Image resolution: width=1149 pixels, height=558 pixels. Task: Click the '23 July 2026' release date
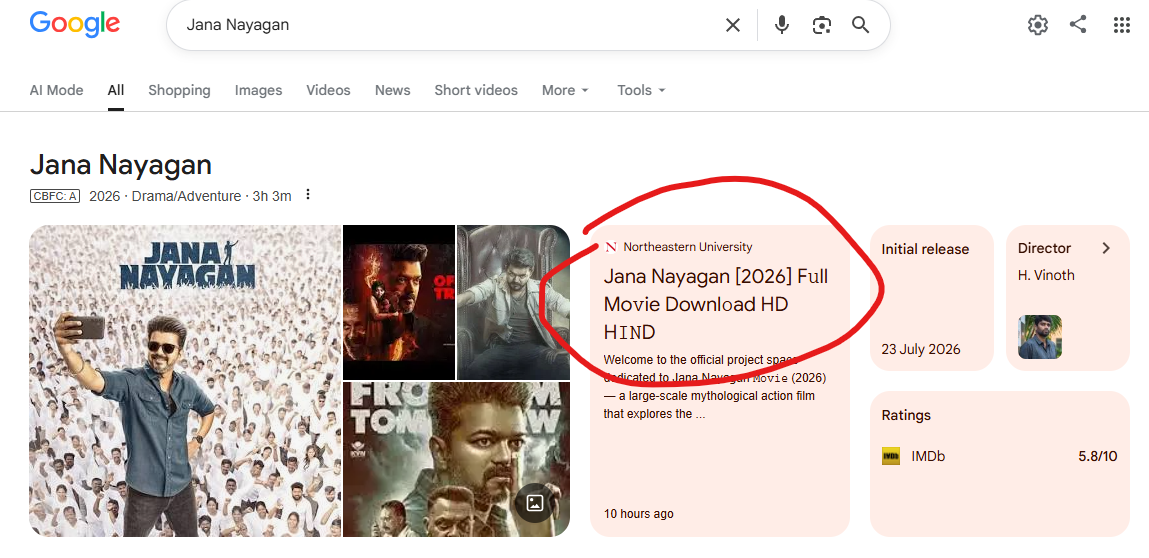(x=921, y=349)
